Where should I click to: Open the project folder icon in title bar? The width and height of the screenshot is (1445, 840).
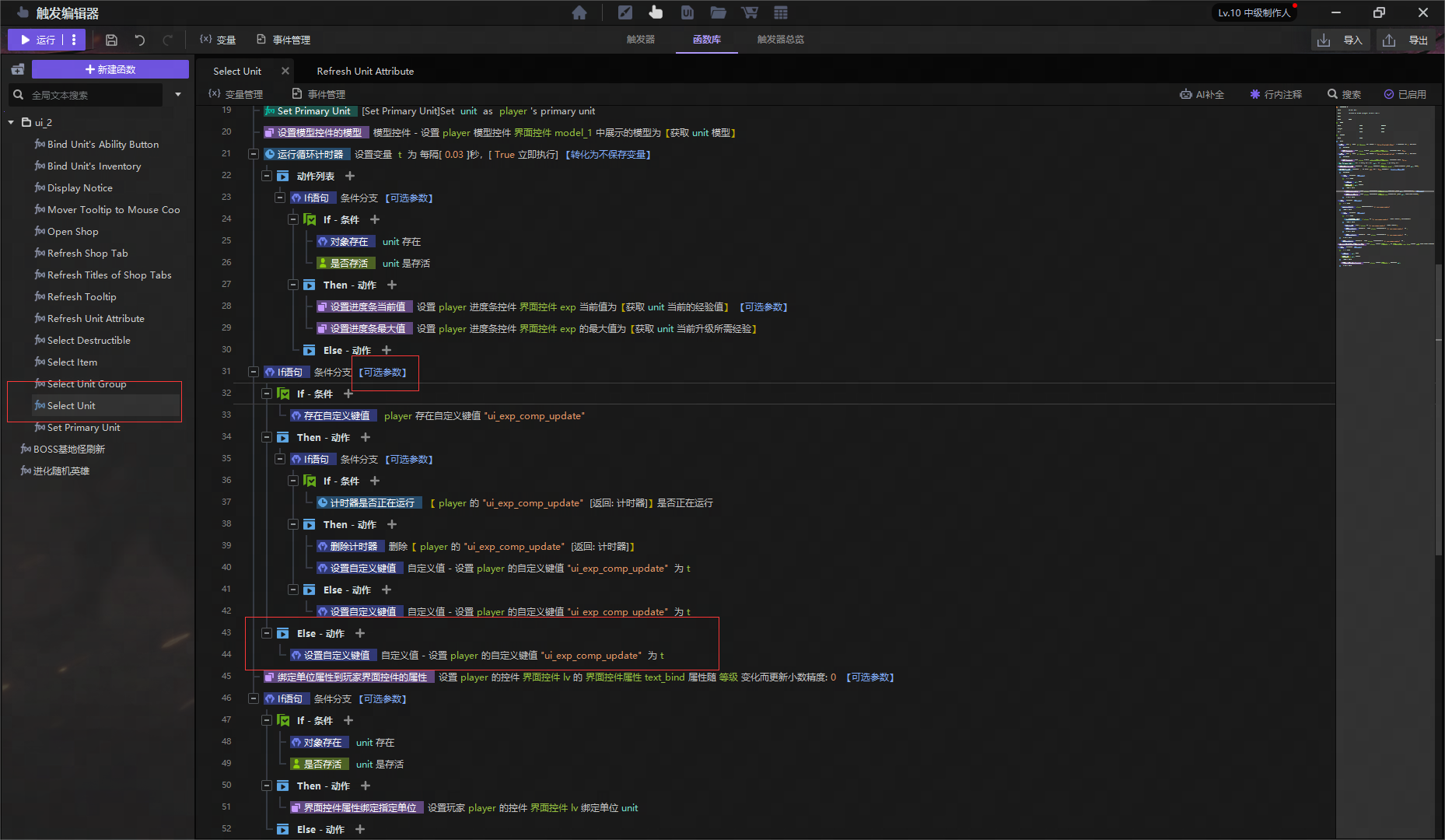pyautogui.click(x=718, y=12)
